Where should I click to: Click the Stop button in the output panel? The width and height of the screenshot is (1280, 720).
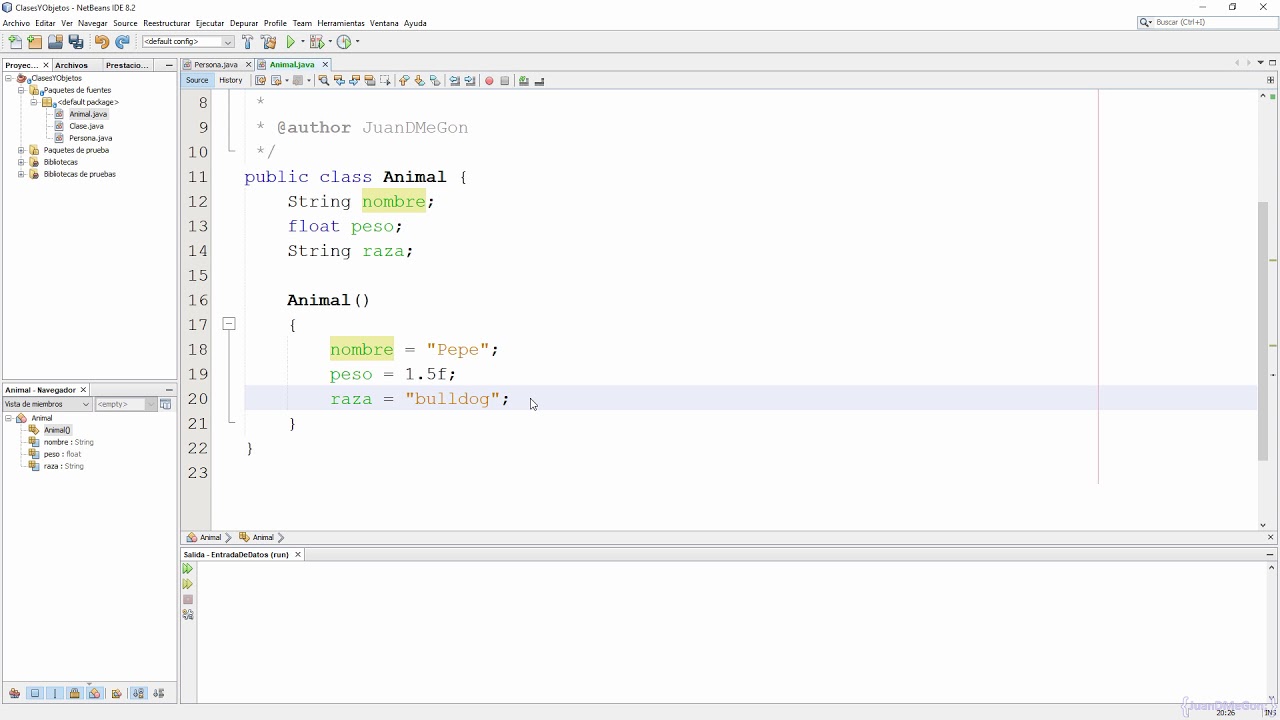[x=187, y=600]
